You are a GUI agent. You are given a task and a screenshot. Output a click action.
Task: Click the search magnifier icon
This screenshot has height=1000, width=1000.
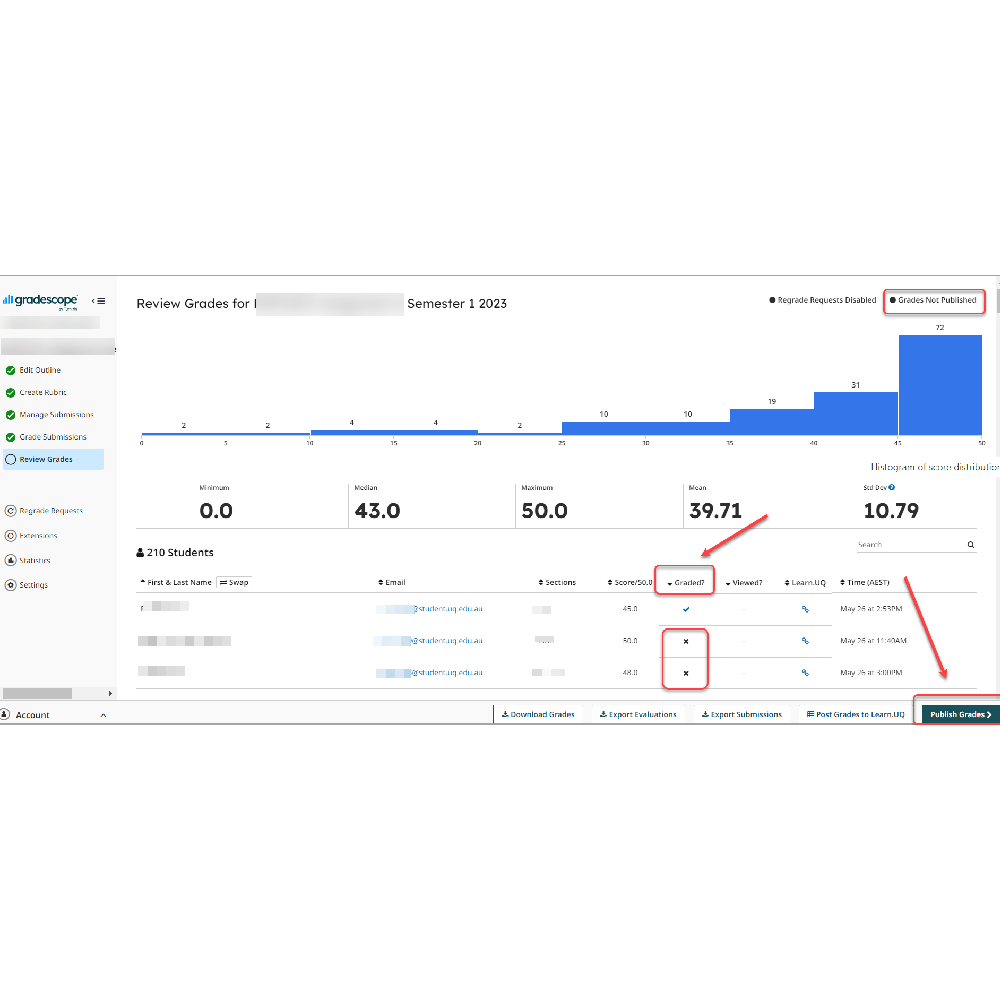click(x=970, y=544)
